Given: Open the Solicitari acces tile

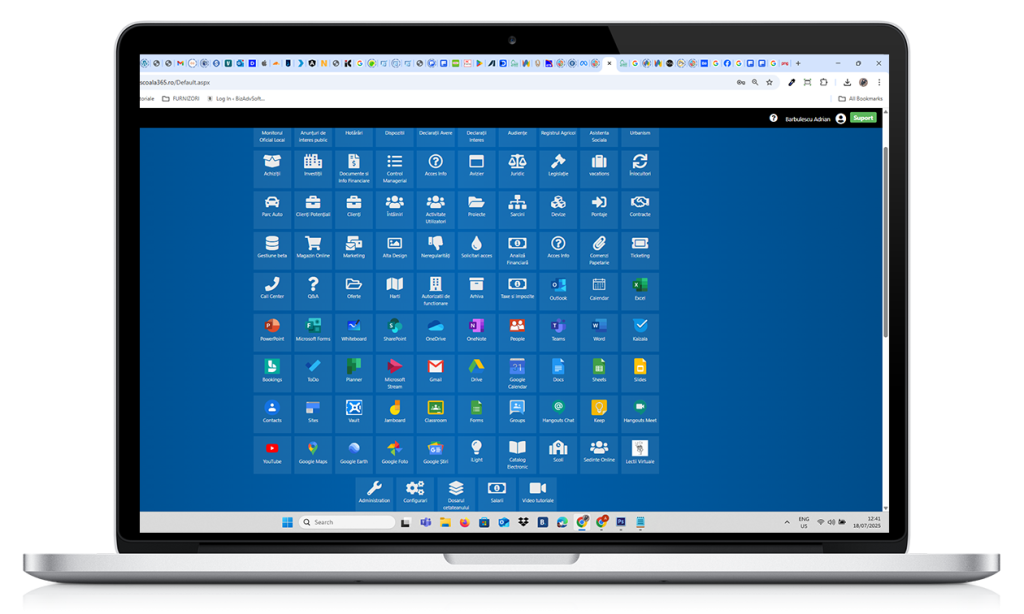Looking at the screenshot, I should point(477,250).
